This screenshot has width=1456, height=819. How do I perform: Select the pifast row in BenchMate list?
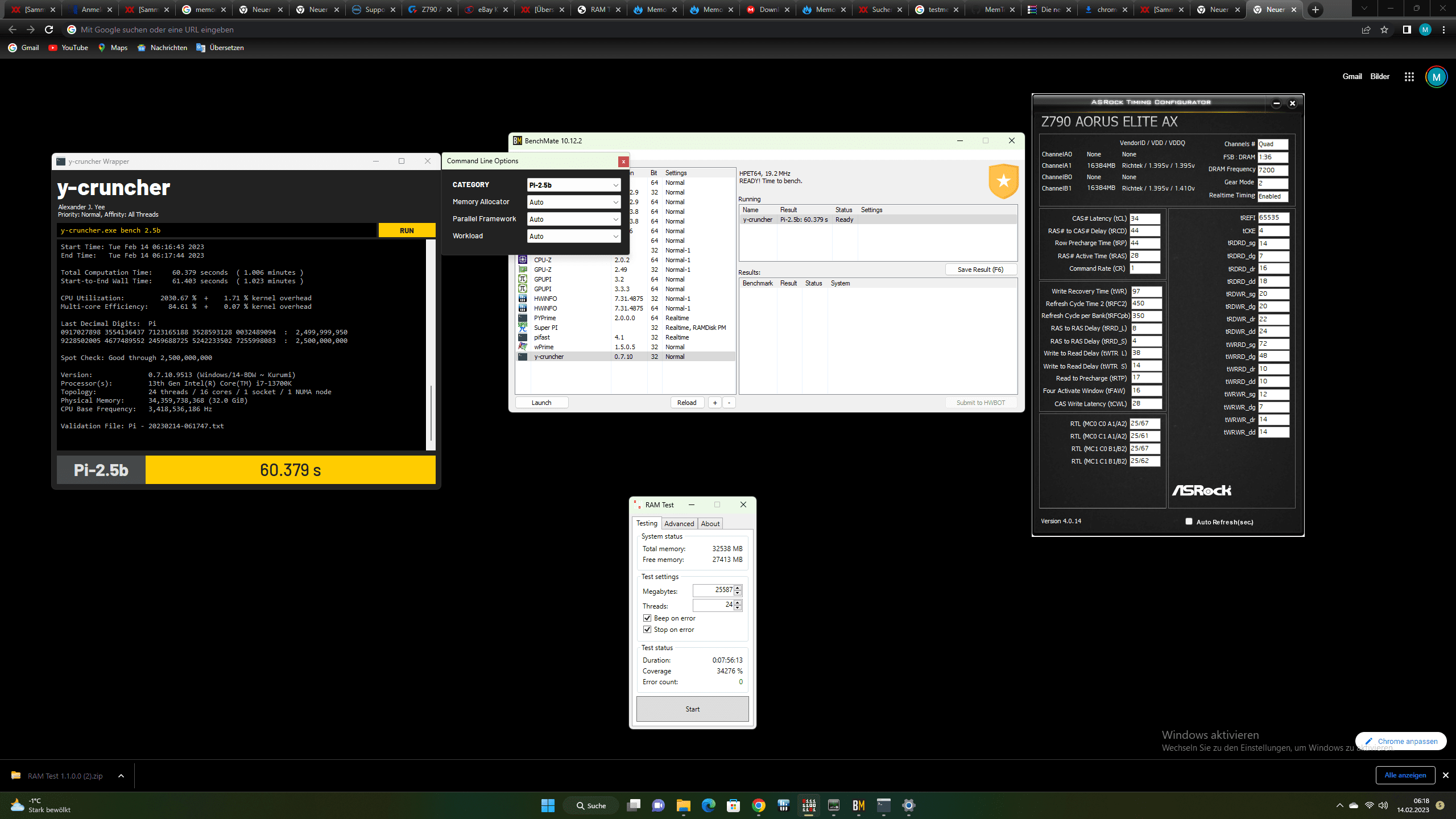(626, 337)
